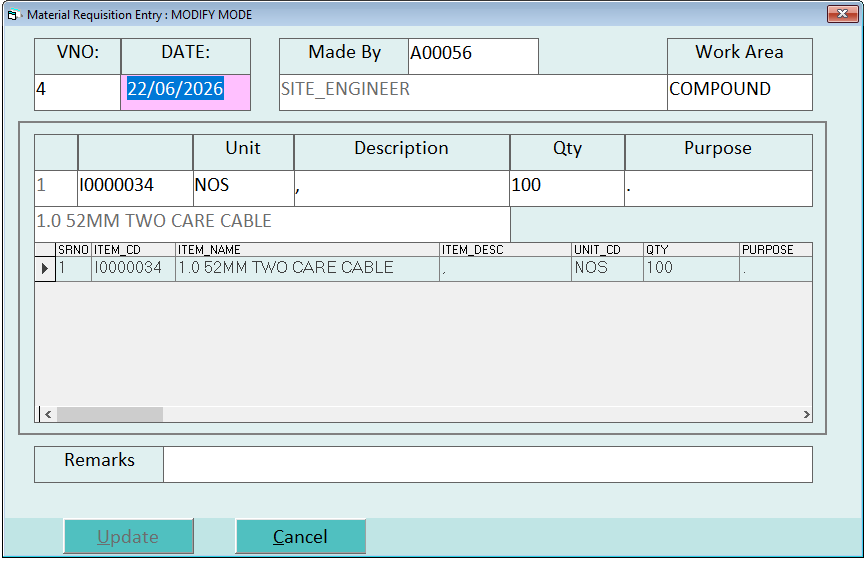Click the PURPOSE column header in grid
The height and width of the screenshot is (561, 865).
coord(776,249)
